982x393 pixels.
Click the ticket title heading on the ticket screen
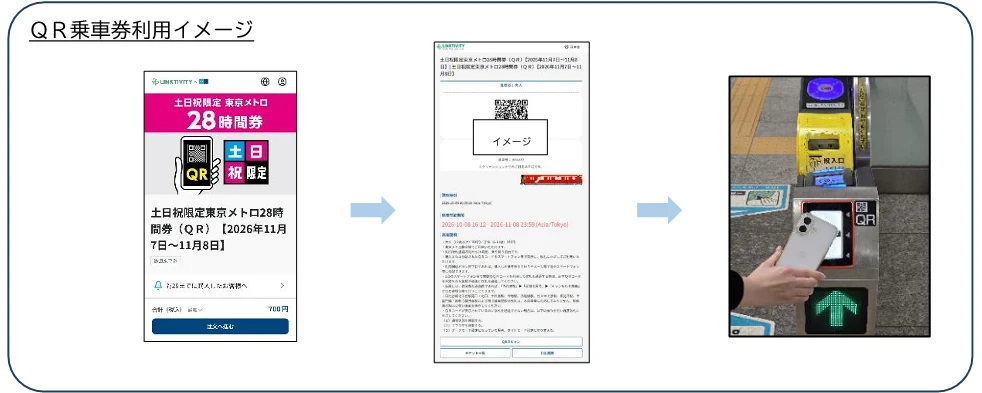511,65
